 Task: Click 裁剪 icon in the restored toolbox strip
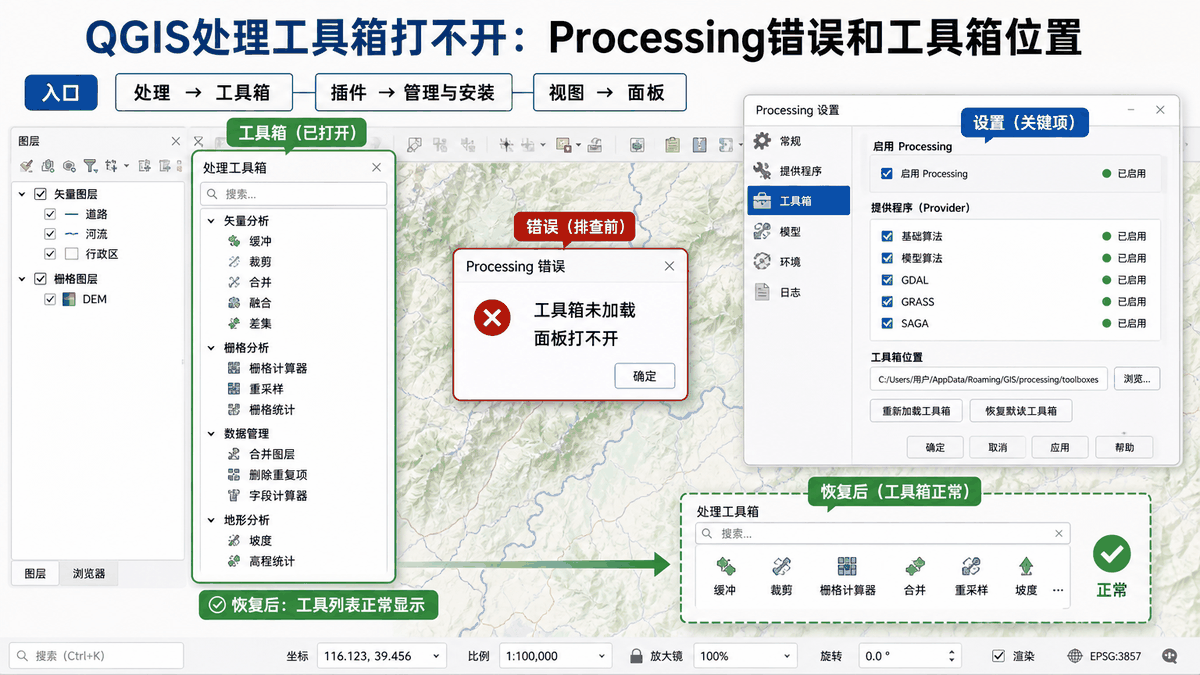coord(781,566)
